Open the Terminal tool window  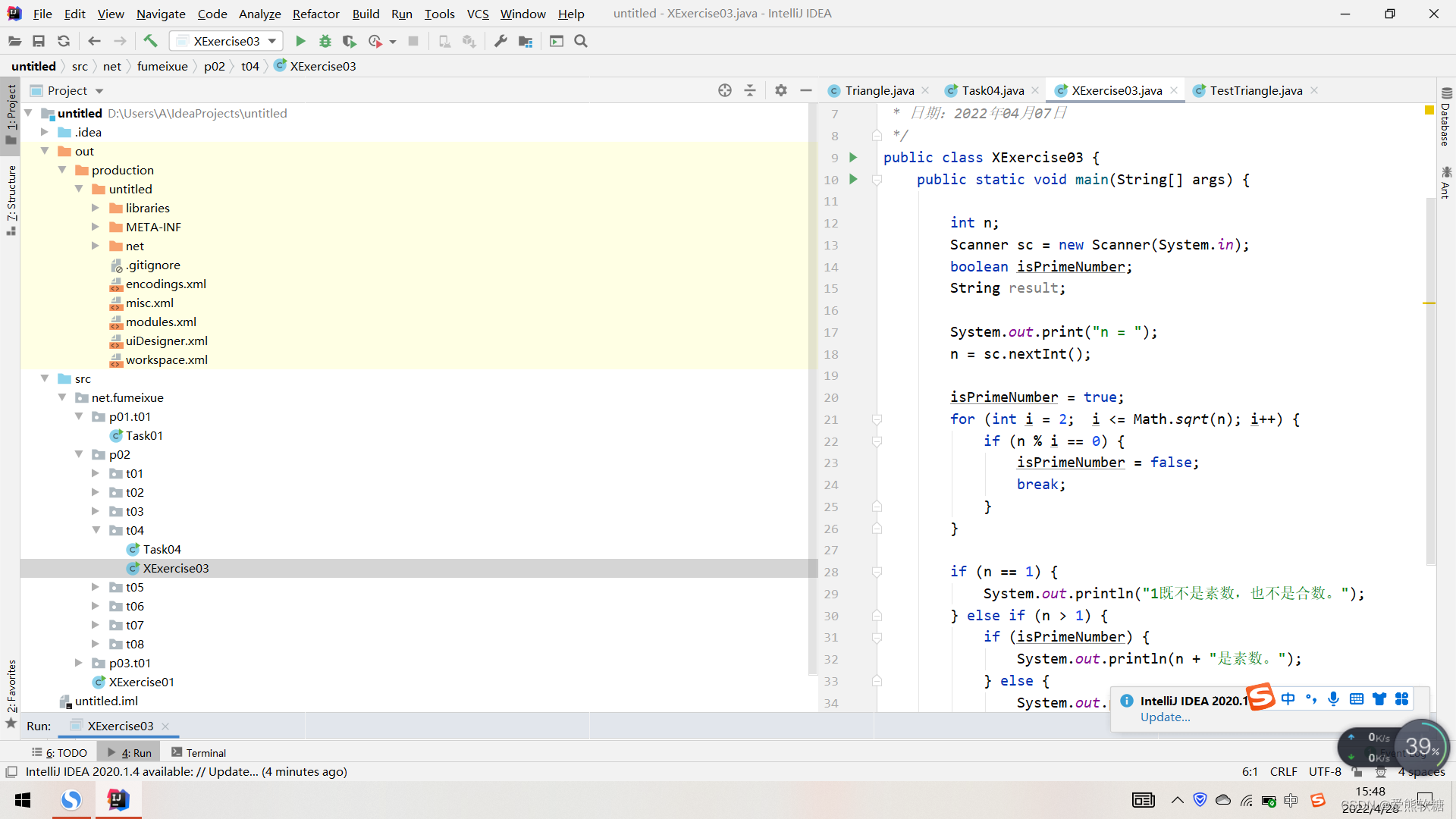pyautogui.click(x=199, y=752)
